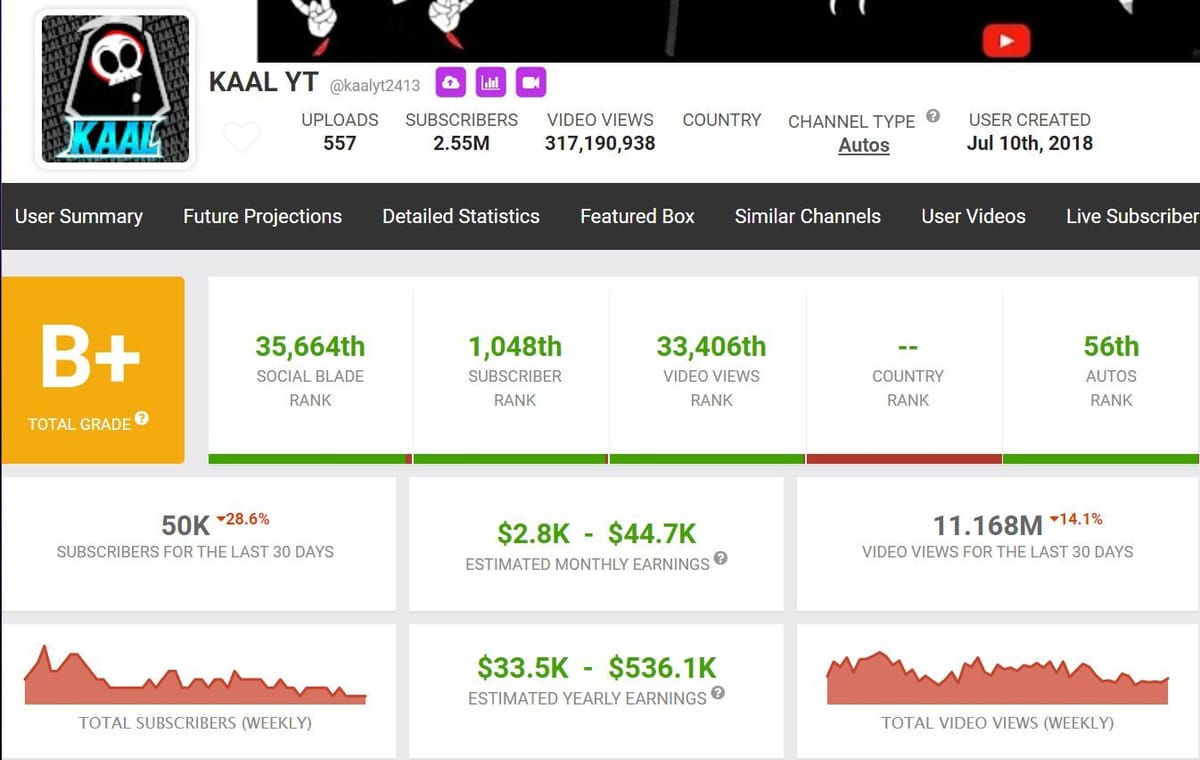Open the Live Subscriber menu item
This screenshot has width=1200, height=760.
pos(1131,216)
